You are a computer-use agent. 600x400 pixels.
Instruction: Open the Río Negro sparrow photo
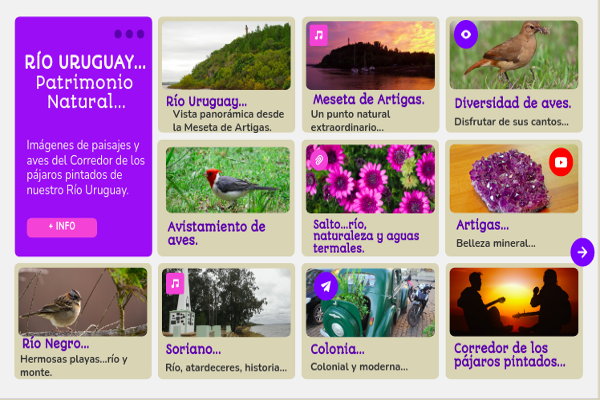[83, 302]
